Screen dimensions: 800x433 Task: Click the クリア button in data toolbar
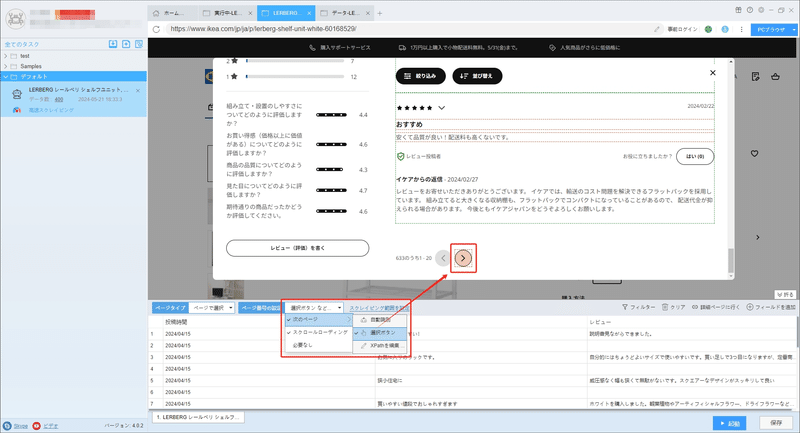(673, 307)
